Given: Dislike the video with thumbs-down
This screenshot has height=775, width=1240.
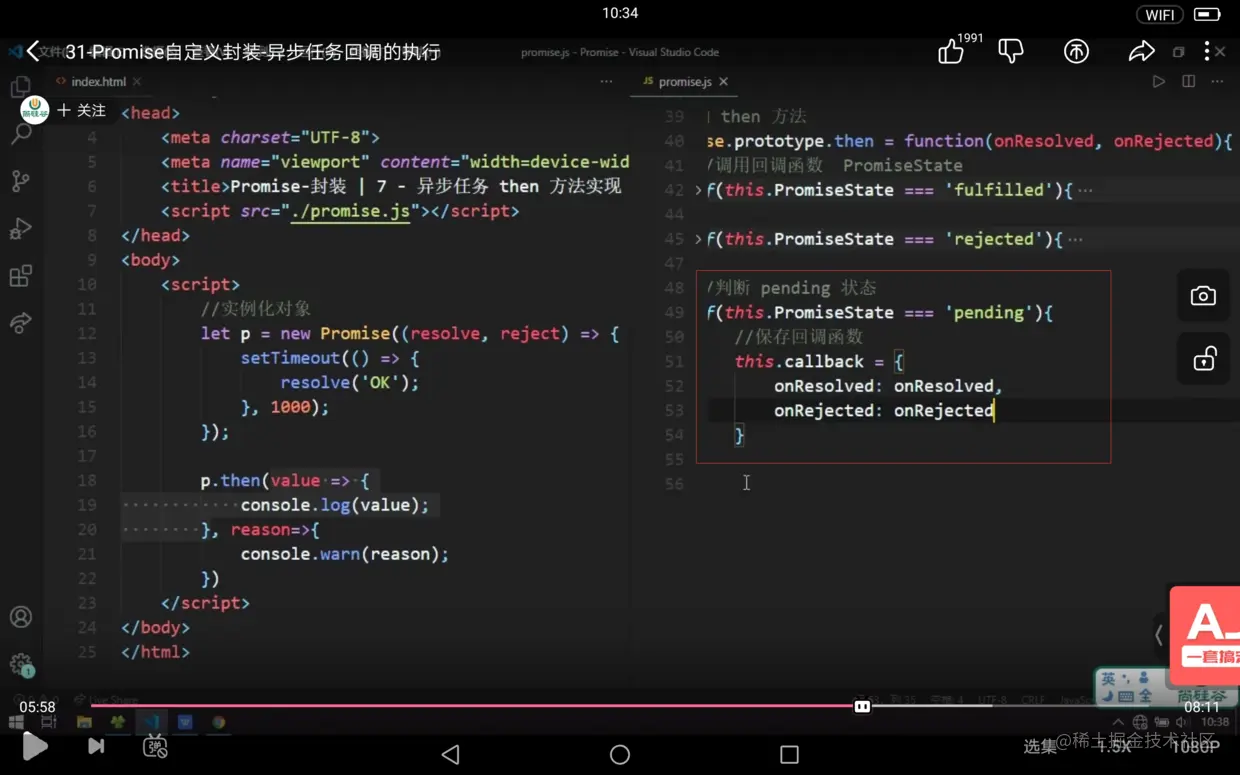Looking at the screenshot, I should pos(1011,51).
